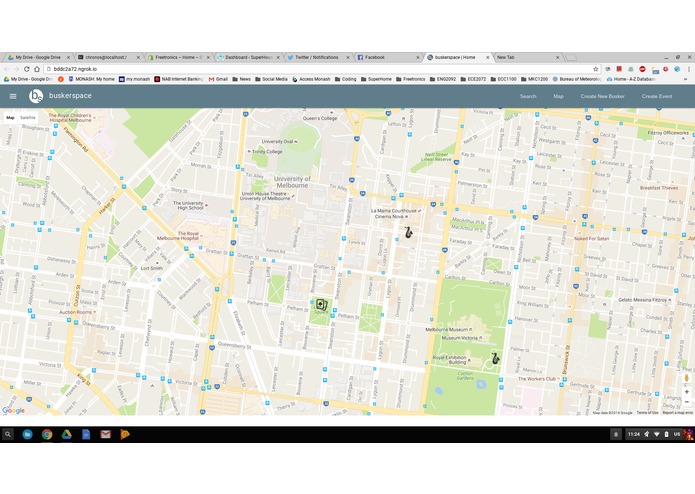Image resolution: width=695 pixels, height=494 pixels.
Task: Select saxophone busker marker near Royal Exhibition Building
Action: (x=496, y=358)
